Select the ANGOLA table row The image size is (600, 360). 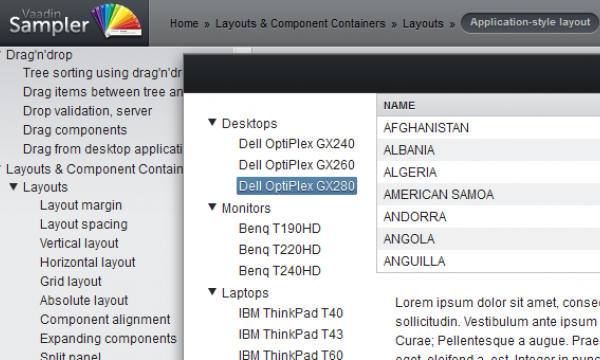pyautogui.click(x=488, y=239)
